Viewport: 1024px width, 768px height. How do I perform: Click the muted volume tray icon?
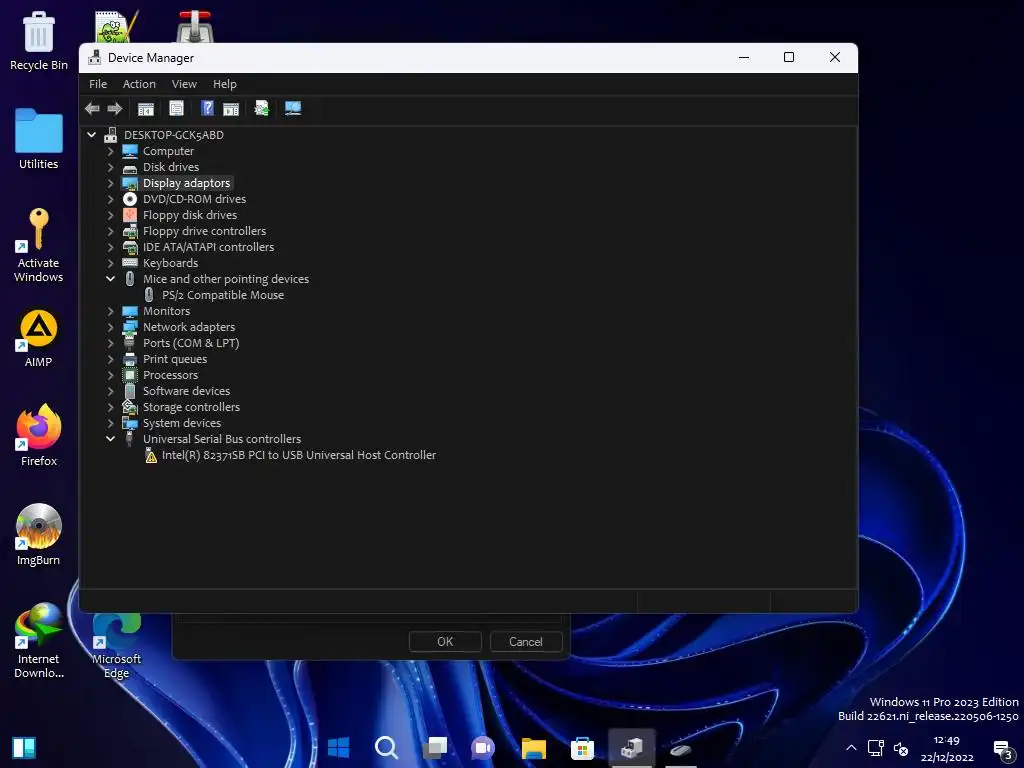point(901,748)
